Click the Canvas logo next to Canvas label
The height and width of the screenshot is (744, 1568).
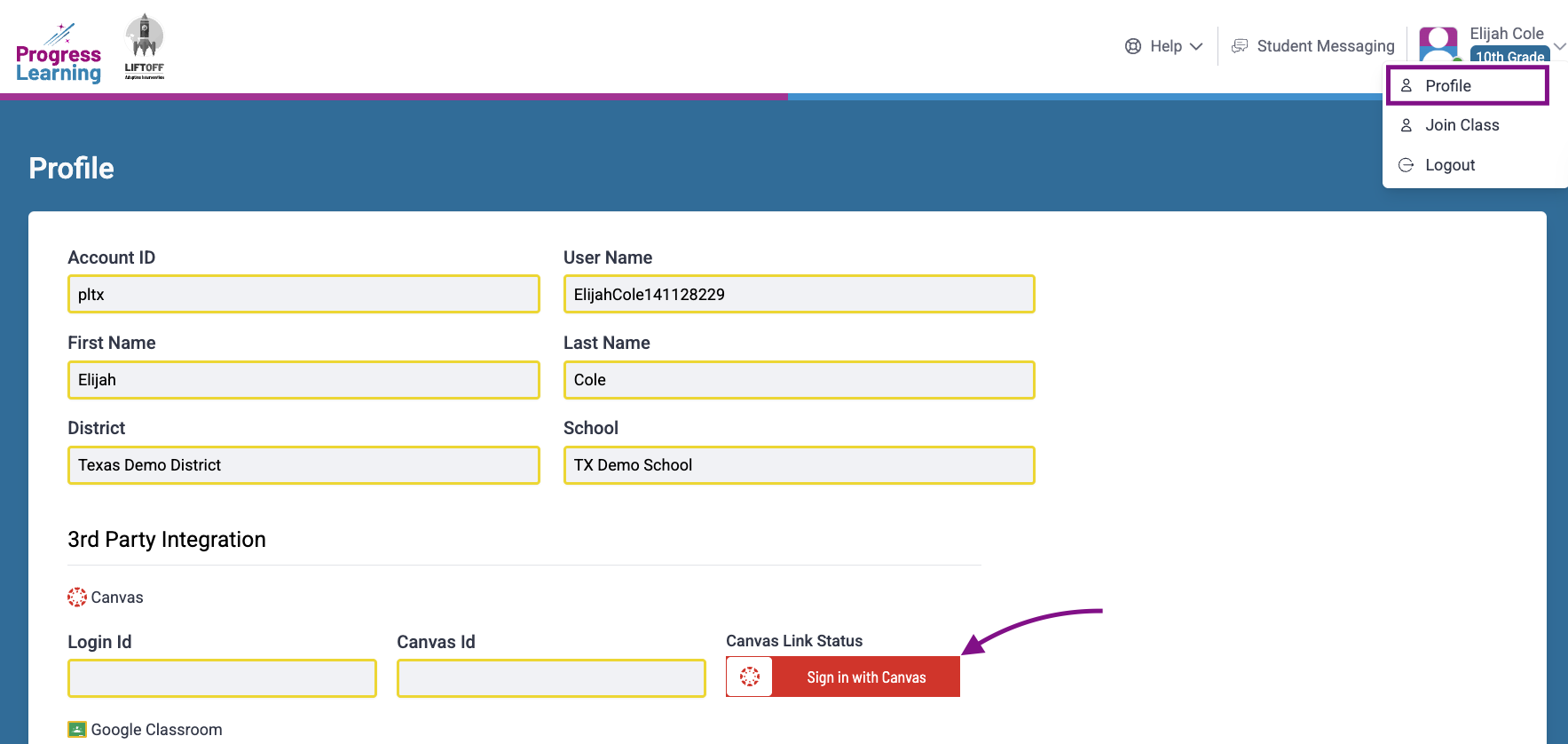point(77,598)
